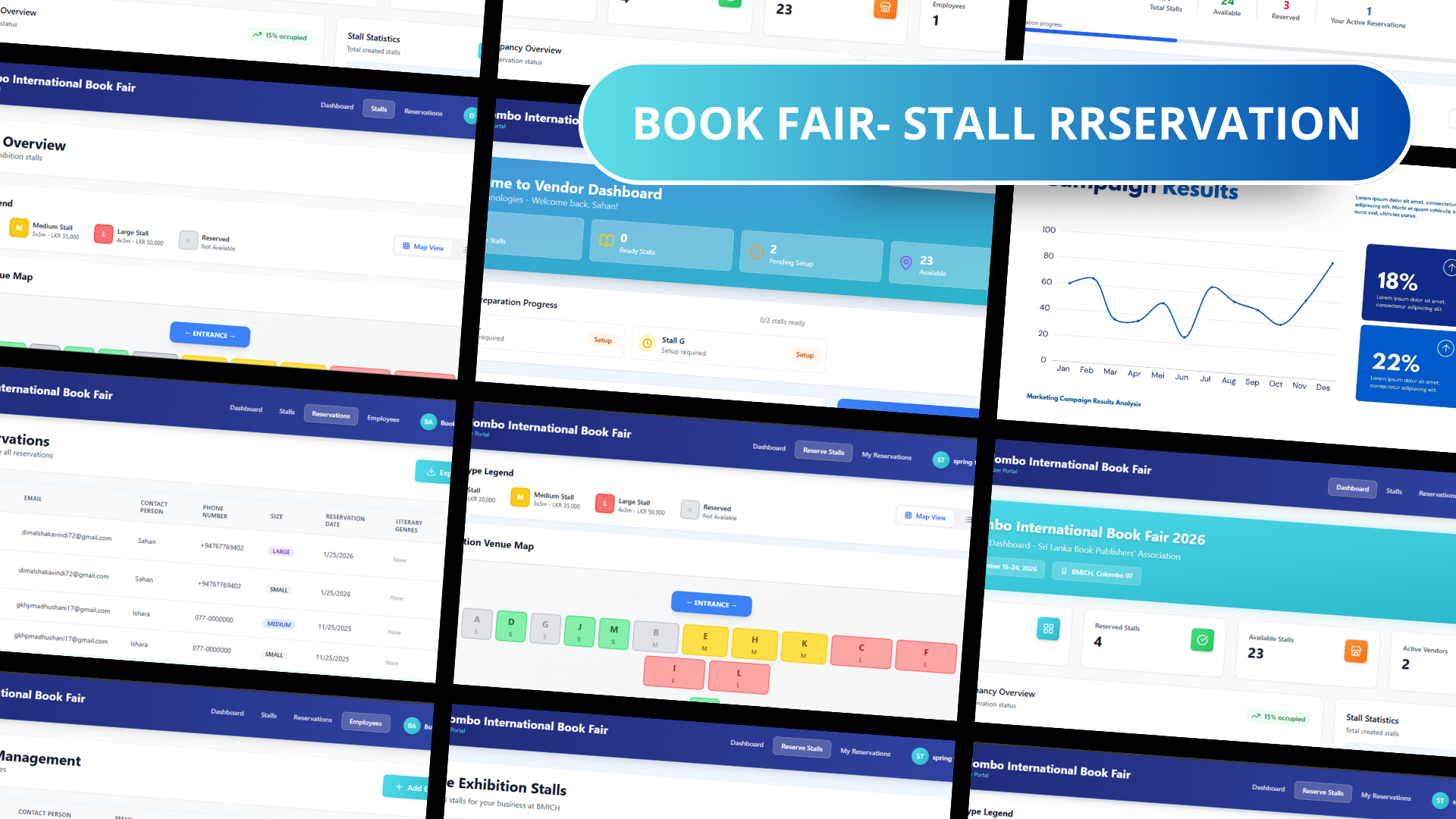Toggle selection of stall D on the venue map
The height and width of the screenshot is (819, 1456).
(x=510, y=626)
